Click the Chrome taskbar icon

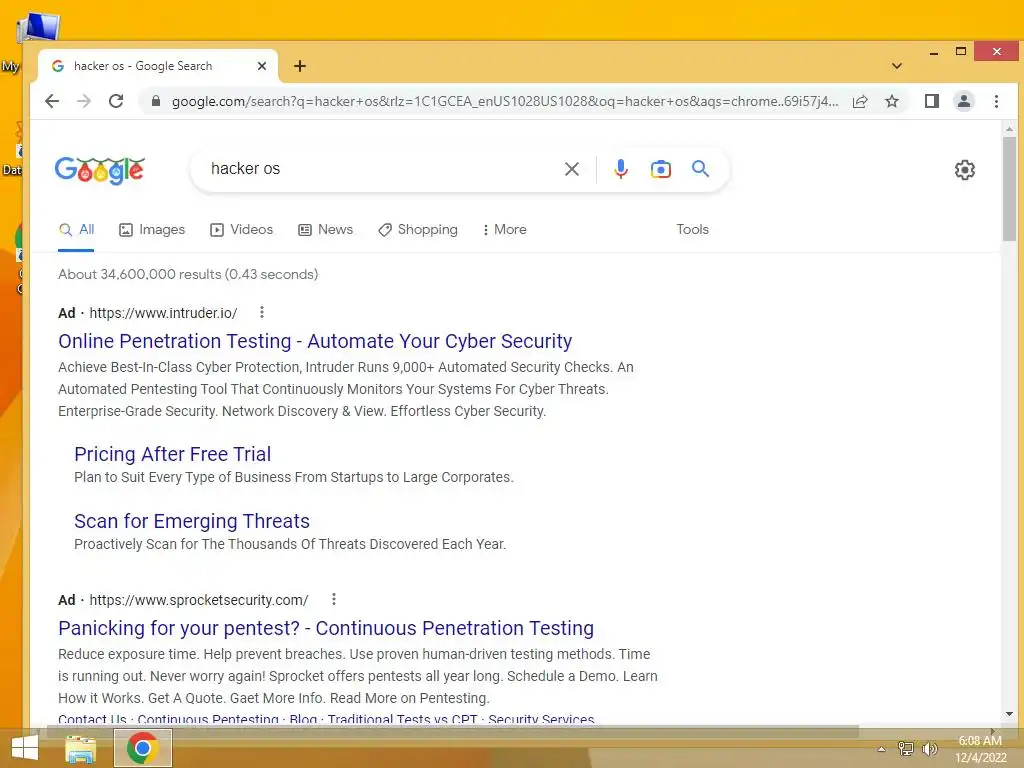(142, 748)
